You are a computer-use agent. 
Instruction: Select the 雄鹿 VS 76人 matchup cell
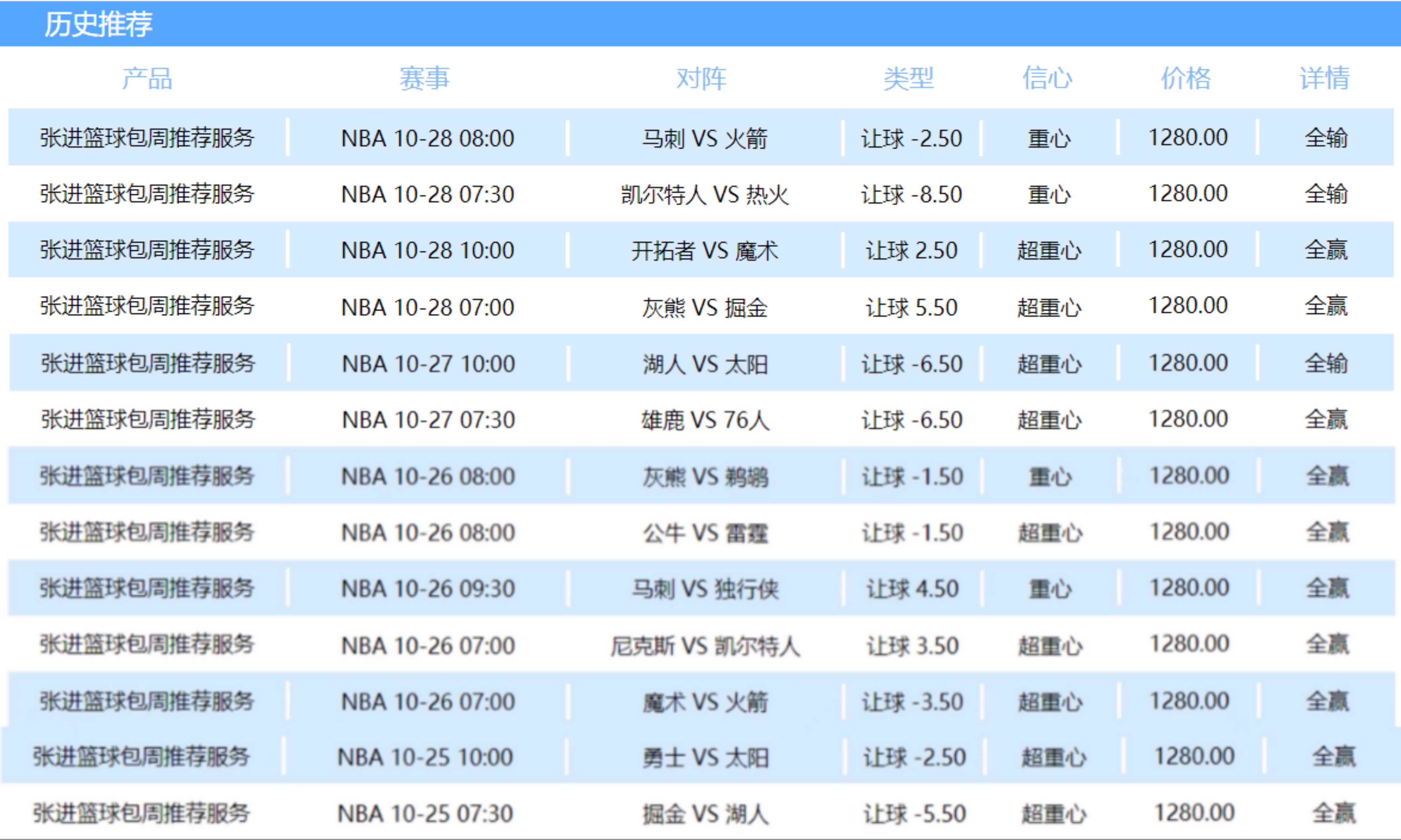click(x=705, y=419)
